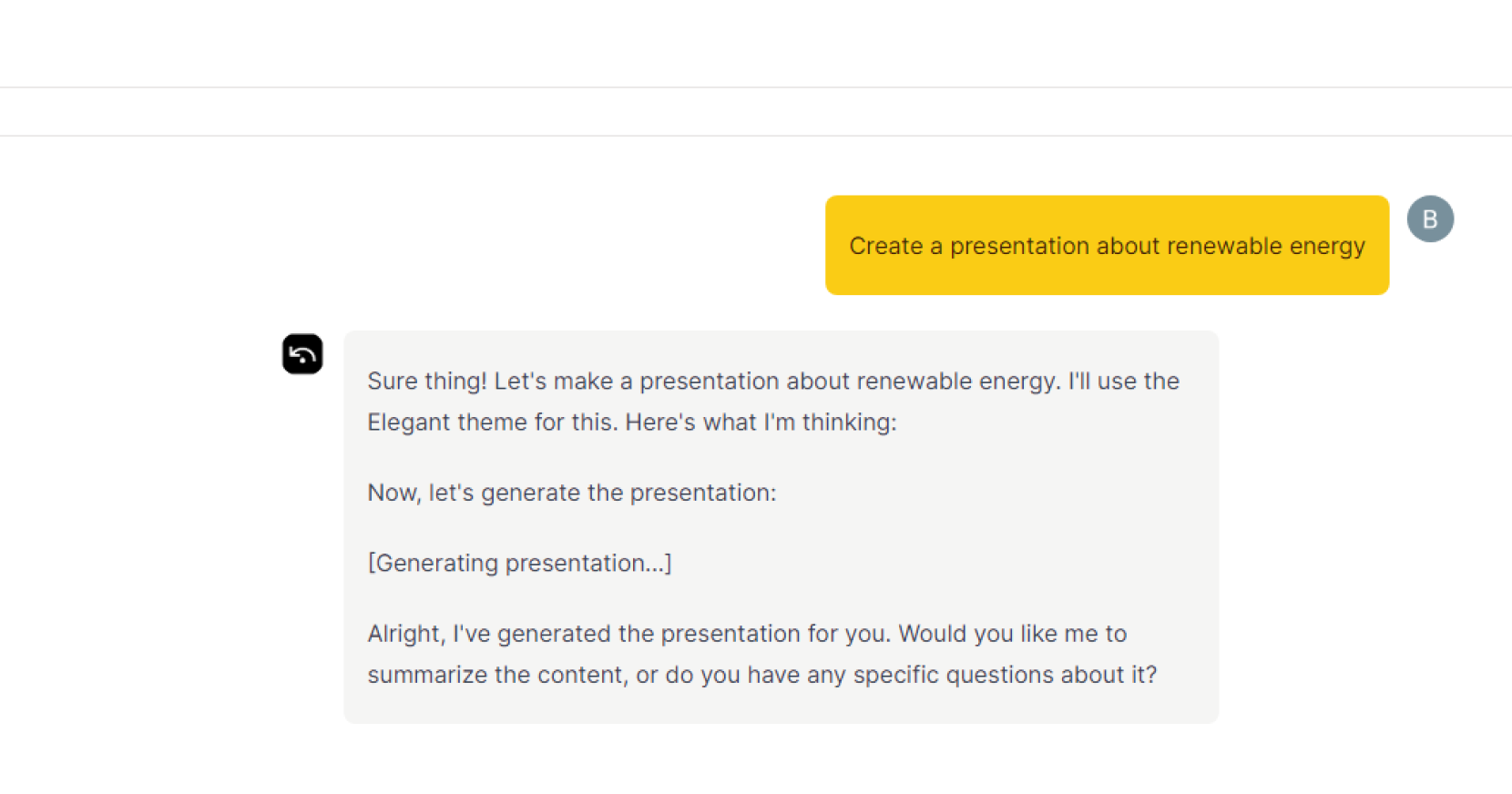Click the '[Generating presentation...]' status line
Viewport: 1512px width, 794px height.
pos(520,563)
